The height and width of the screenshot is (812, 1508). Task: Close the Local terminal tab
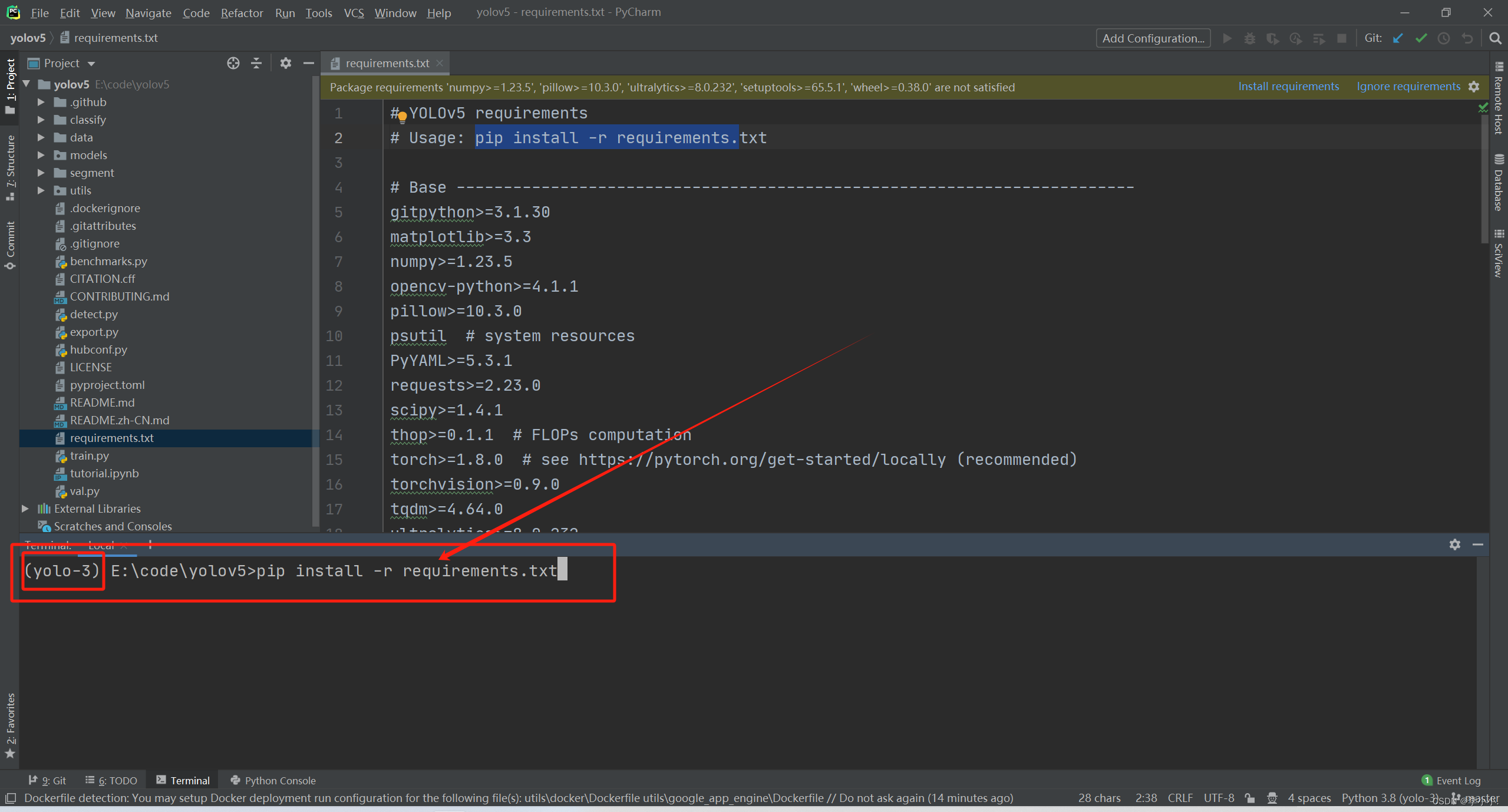124,546
